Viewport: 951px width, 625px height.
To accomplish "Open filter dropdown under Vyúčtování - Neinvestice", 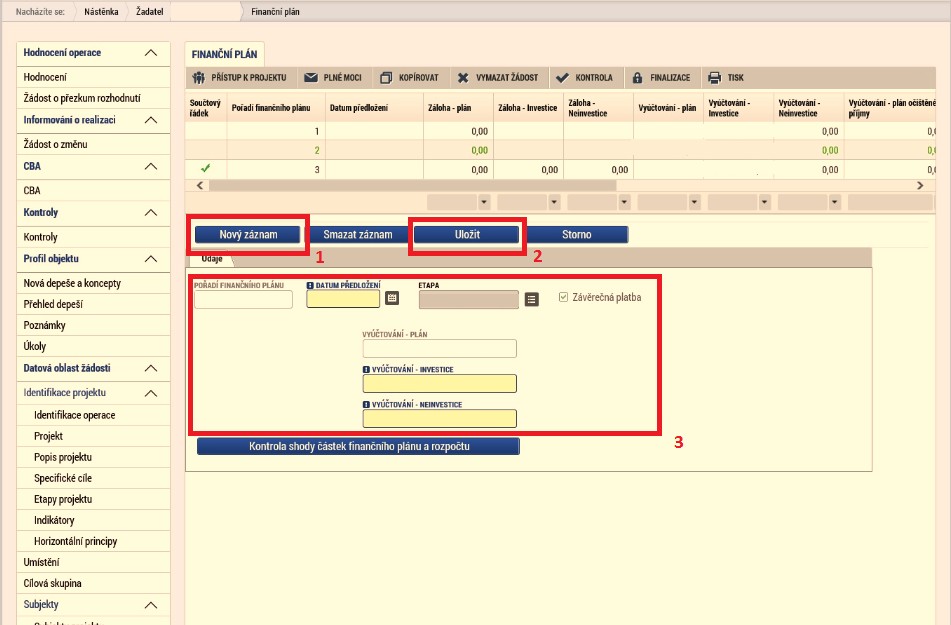I will (x=835, y=202).
